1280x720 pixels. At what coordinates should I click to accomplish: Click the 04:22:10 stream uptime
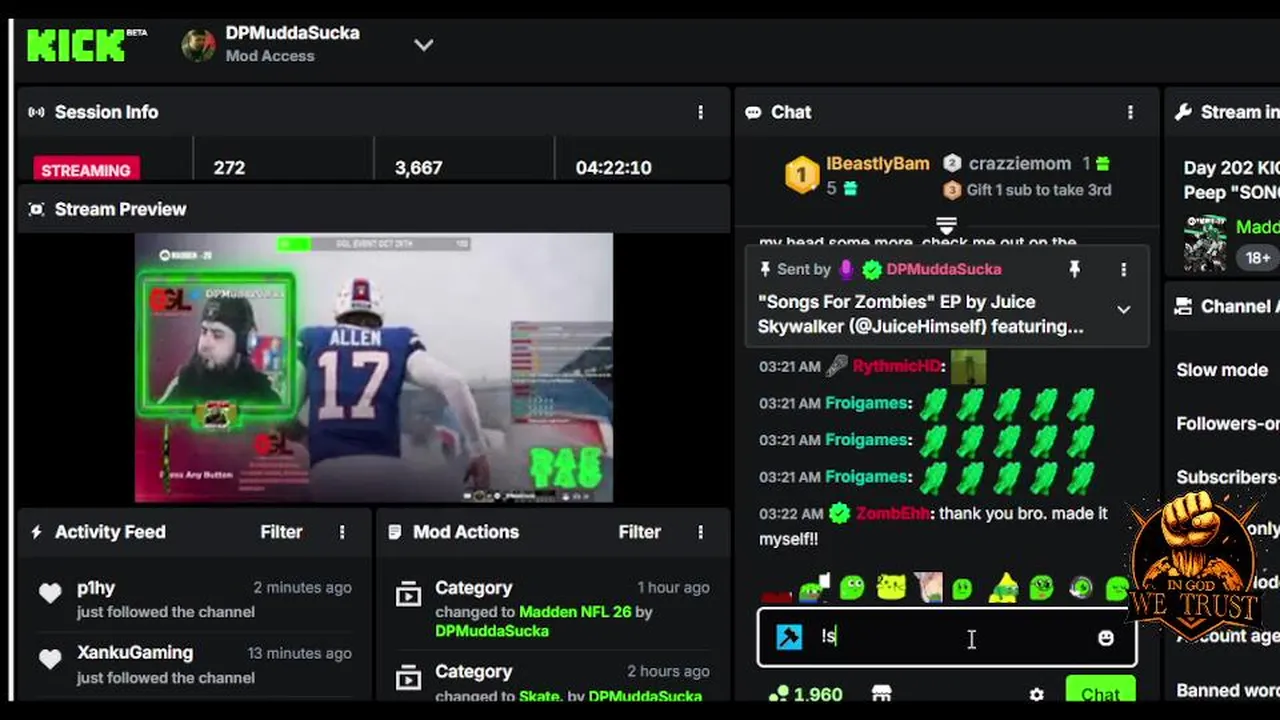(613, 168)
